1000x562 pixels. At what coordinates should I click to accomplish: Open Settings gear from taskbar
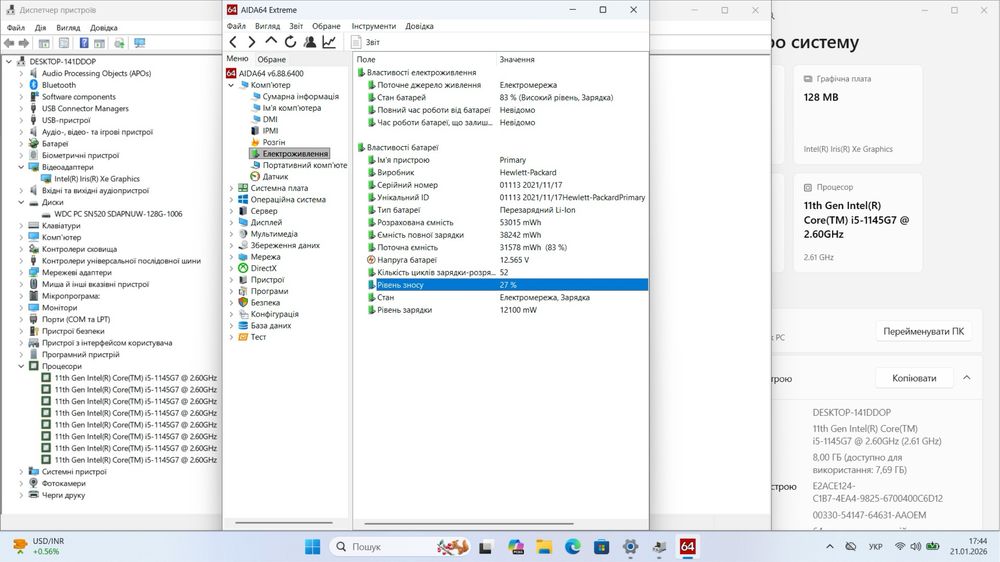pyautogui.click(x=630, y=547)
